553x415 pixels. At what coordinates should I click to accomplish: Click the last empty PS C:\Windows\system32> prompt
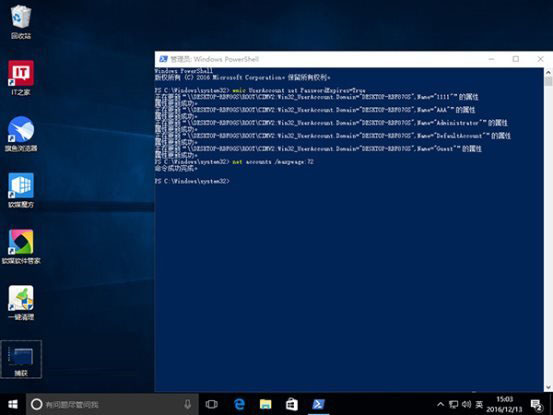(x=192, y=181)
